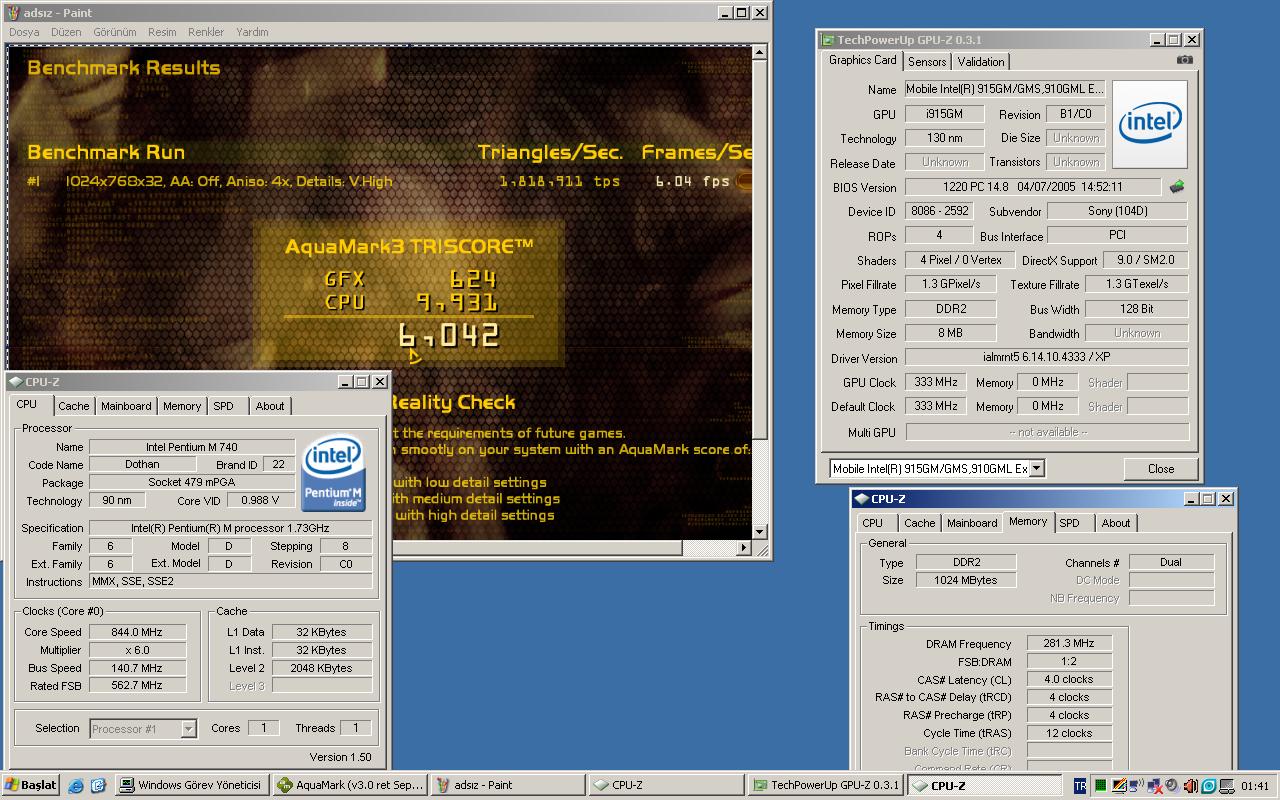Image resolution: width=1280 pixels, height=800 pixels.
Task: Click the wireless network tray icon
Action: (x=1136, y=786)
